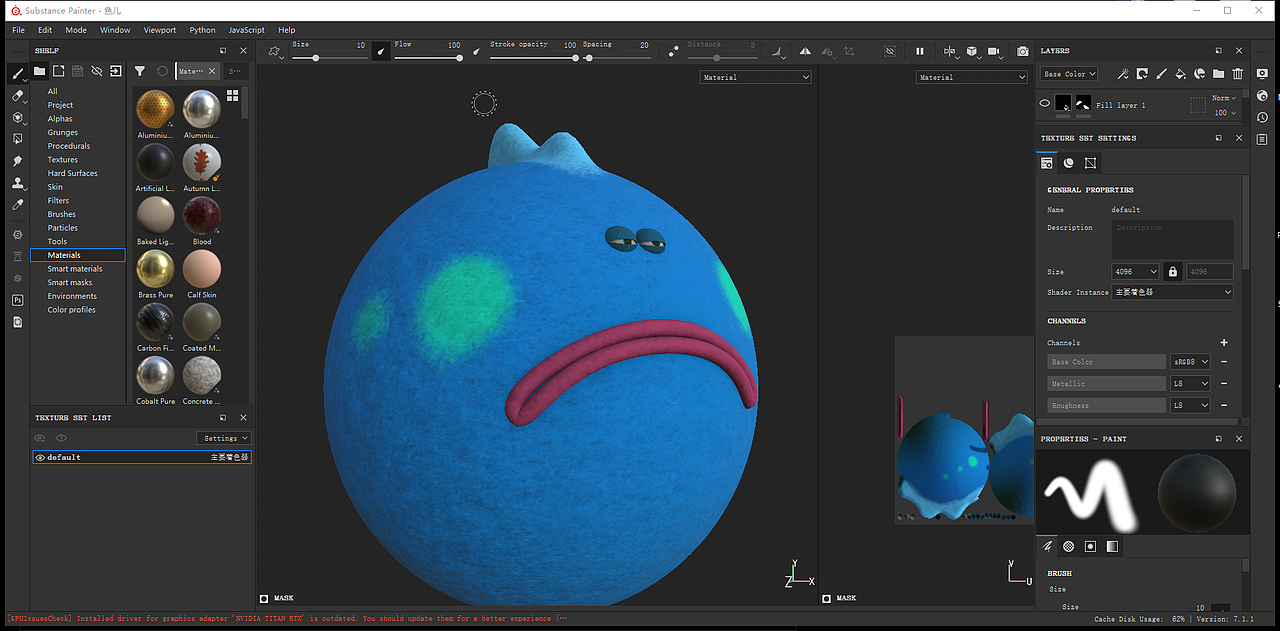Image resolution: width=1280 pixels, height=631 pixels.
Task: Toggle MASK indicator in 3D viewport
Action: pos(264,598)
